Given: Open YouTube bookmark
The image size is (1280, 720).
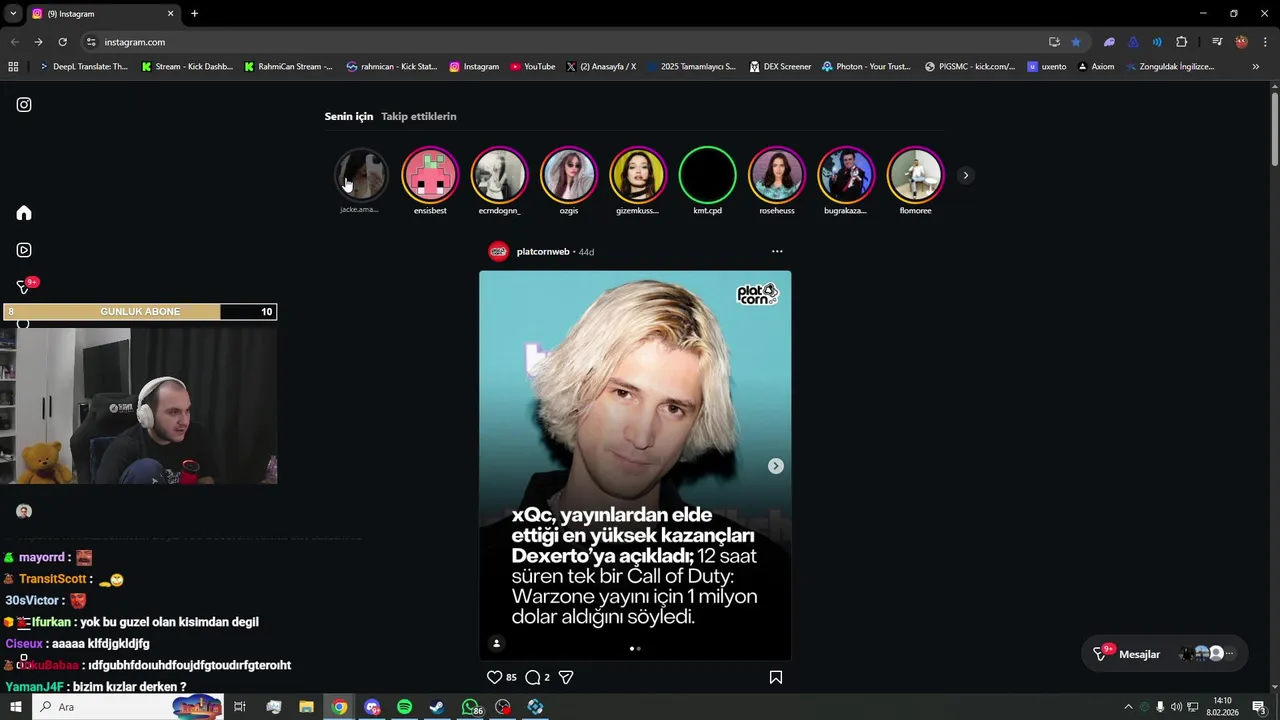Looking at the screenshot, I should pos(532,67).
